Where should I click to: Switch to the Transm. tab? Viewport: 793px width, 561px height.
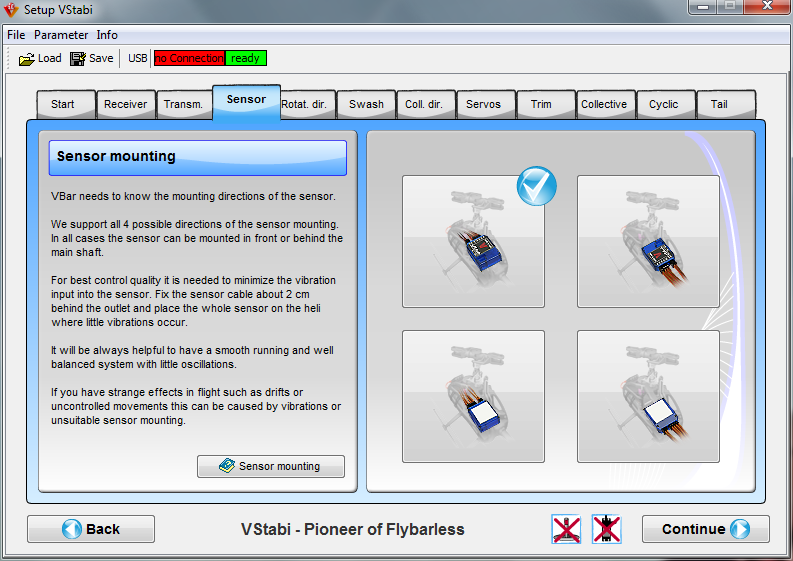point(184,104)
